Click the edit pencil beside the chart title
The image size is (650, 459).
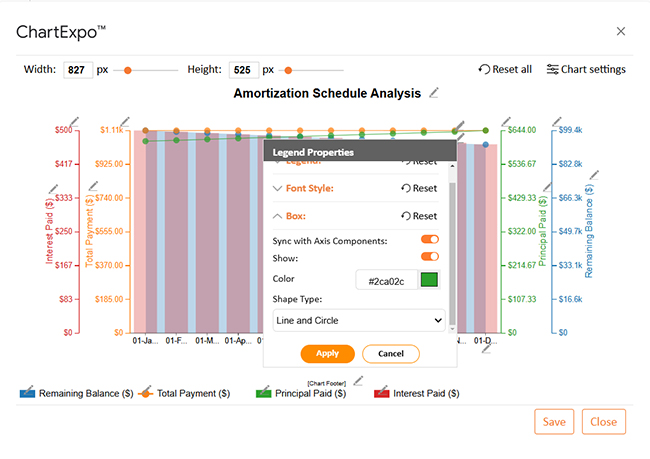pyautogui.click(x=433, y=93)
